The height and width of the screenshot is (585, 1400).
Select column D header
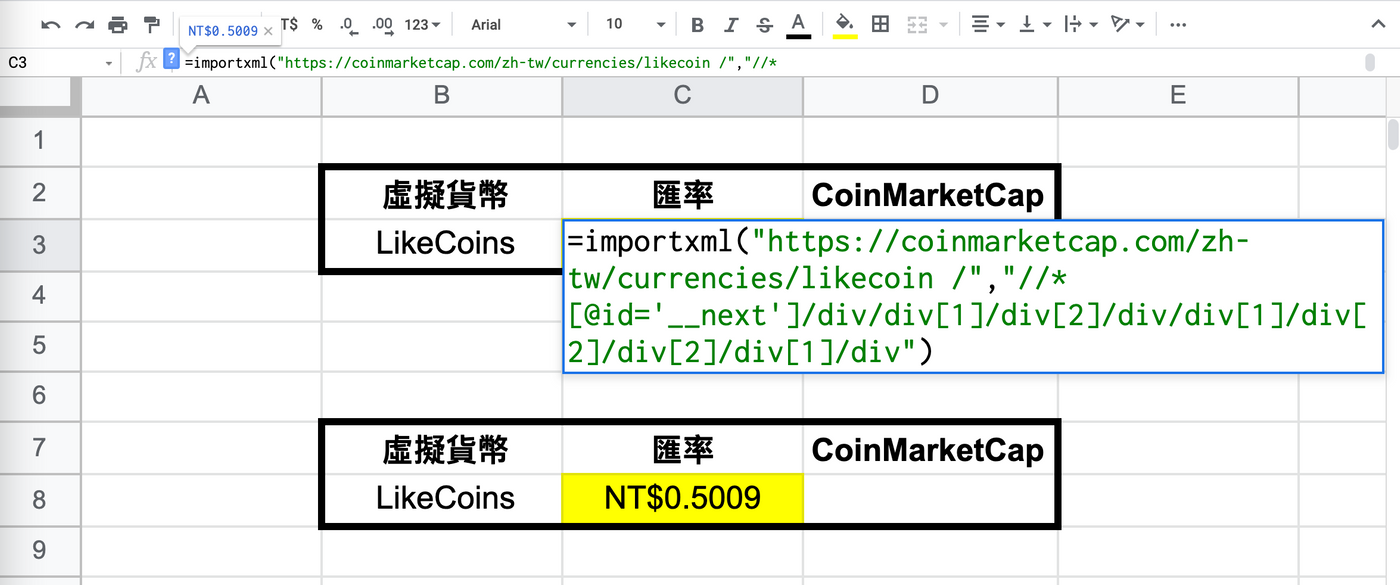pyautogui.click(x=930, y=95)
